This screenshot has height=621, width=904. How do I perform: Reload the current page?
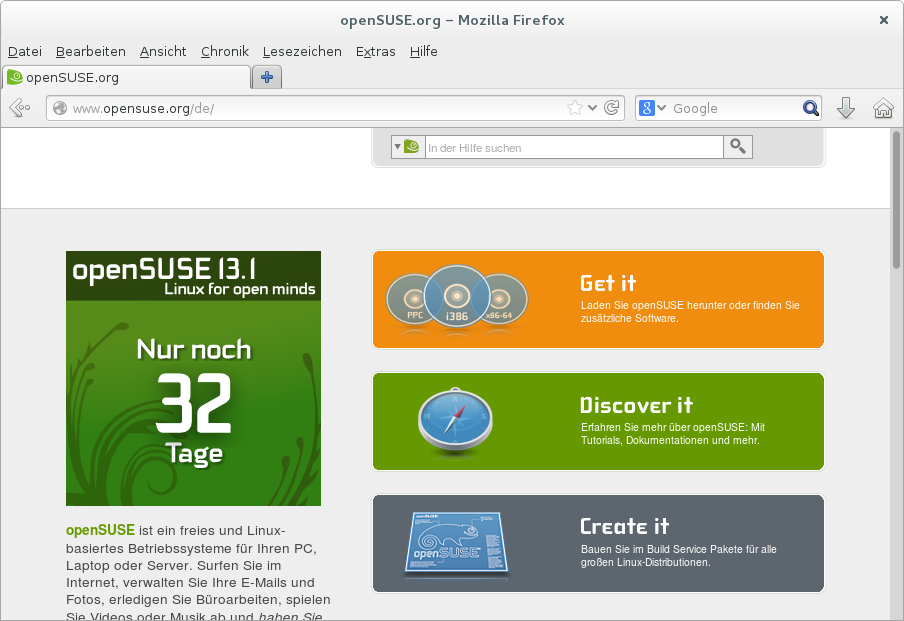coord(612,108)
